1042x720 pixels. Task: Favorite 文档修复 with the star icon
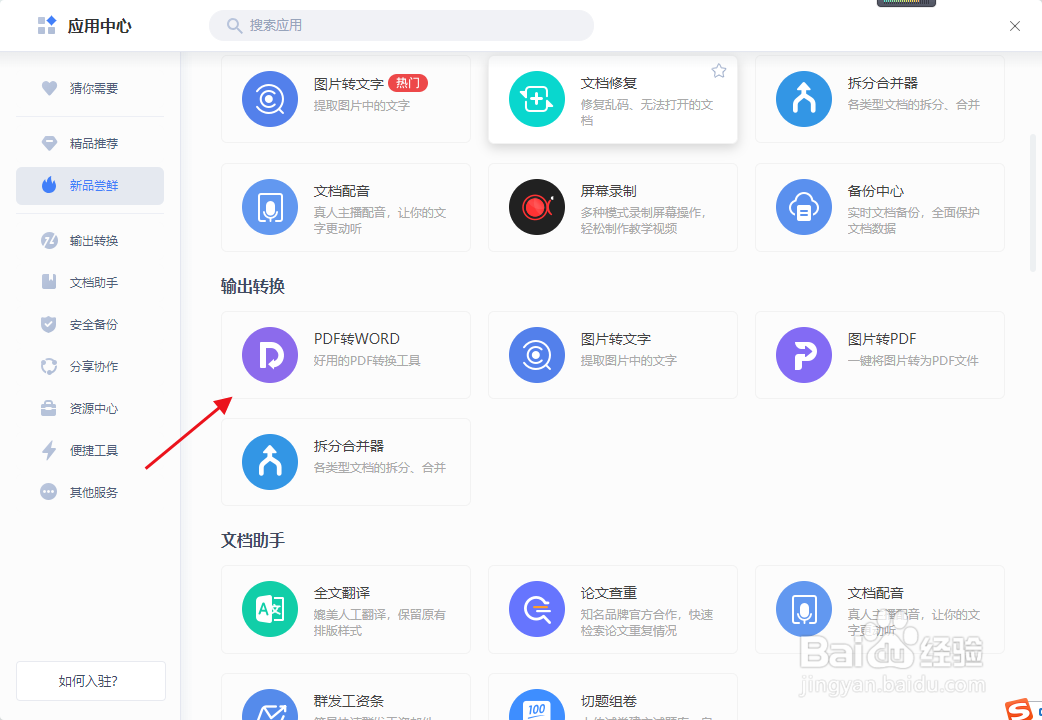click(x=719, y=71)
